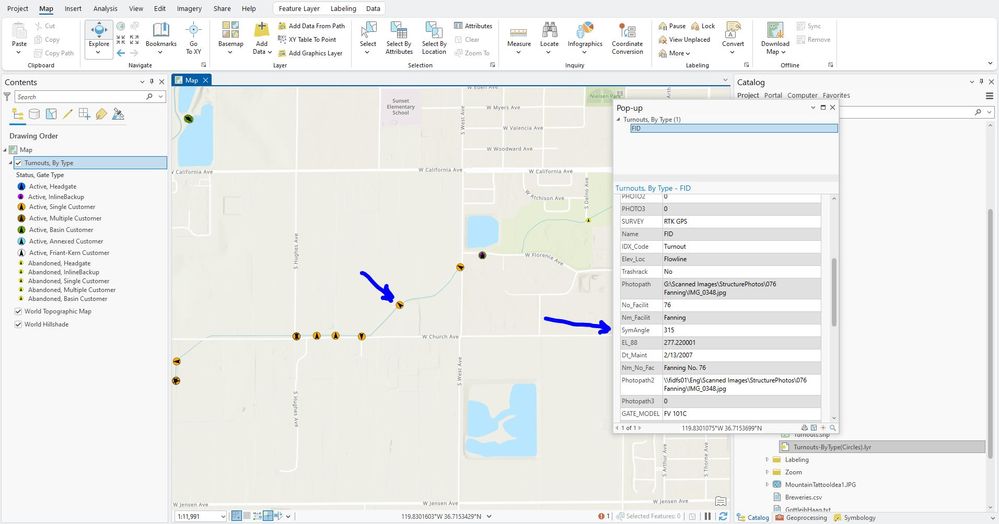This screenshot has height=524, width=999.
Task: Open the Project tab
Action: click(18, 8)
